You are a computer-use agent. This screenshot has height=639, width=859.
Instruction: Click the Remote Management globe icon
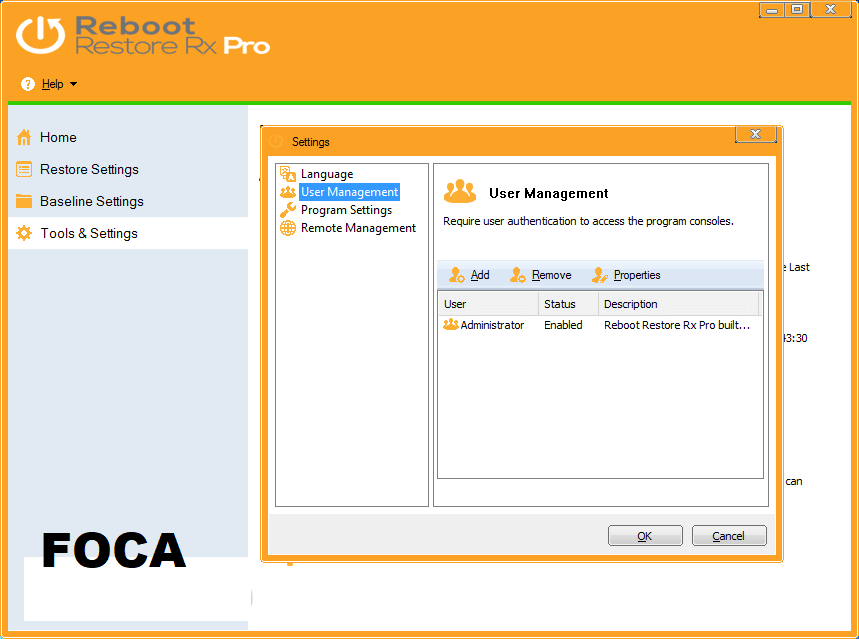pos(288,228)
